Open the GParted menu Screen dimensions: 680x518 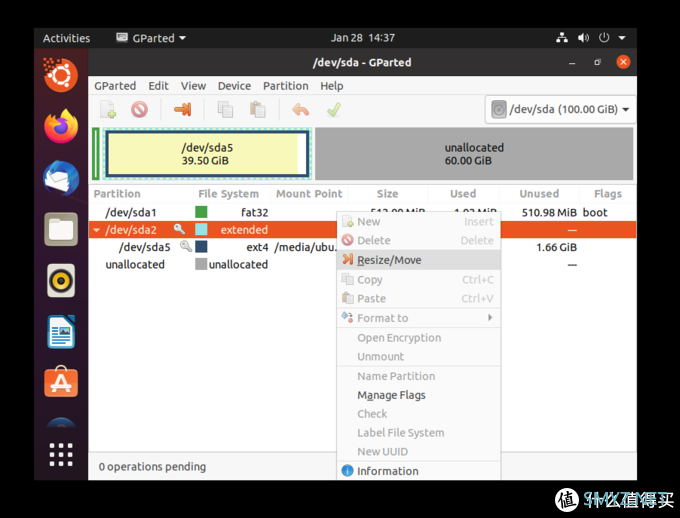(115, 86)
